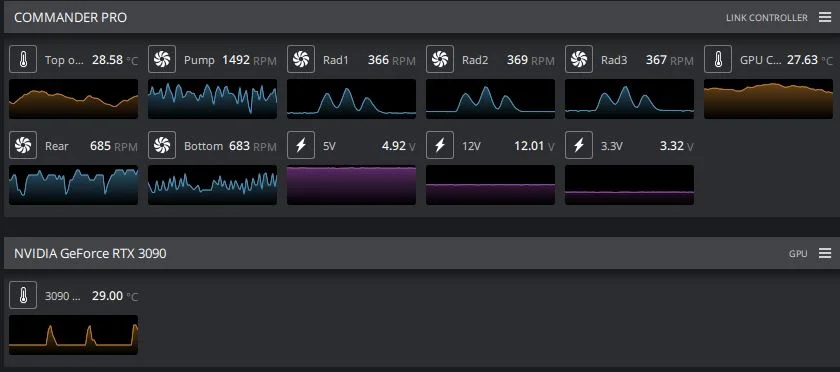840x372 pixels.
Task: Click the GPU C... thermometer icon
Action: (x=718, y=59)
